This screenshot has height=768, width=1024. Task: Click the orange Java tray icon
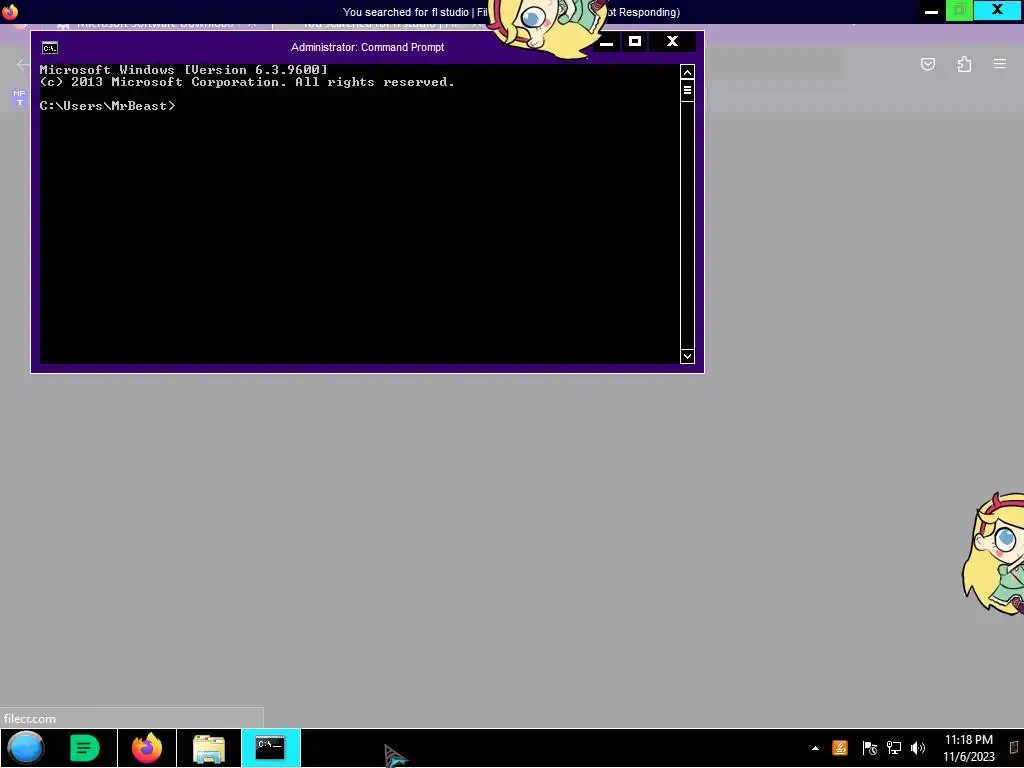(840, 748)
